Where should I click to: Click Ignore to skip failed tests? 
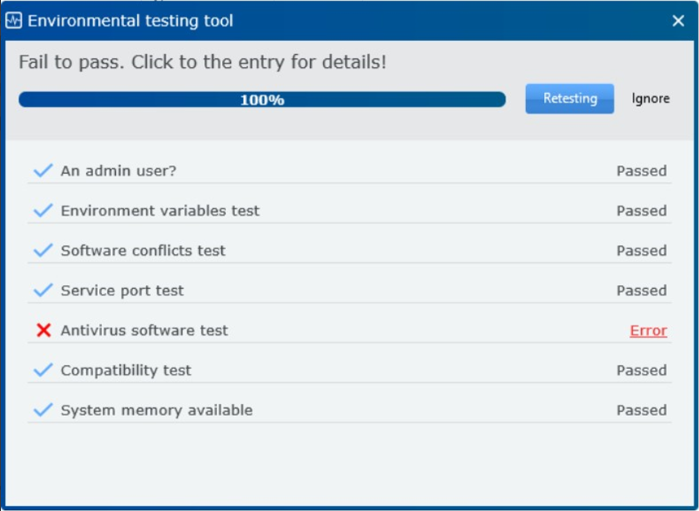coord(650,99)
